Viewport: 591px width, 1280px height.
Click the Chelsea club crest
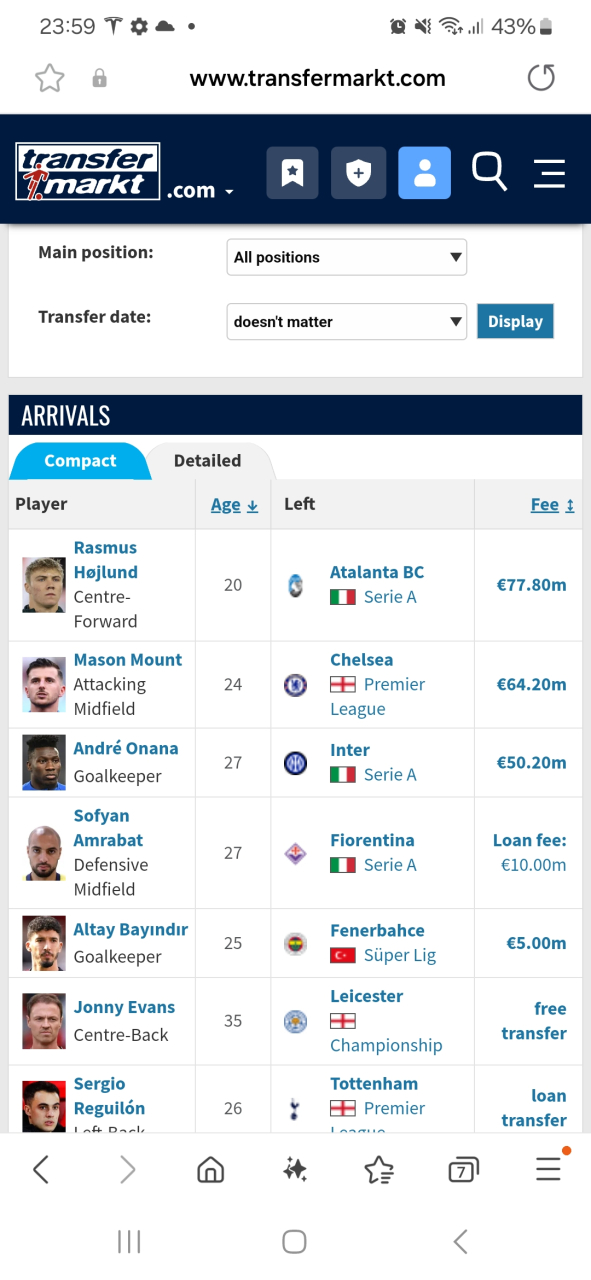point(295,685)
